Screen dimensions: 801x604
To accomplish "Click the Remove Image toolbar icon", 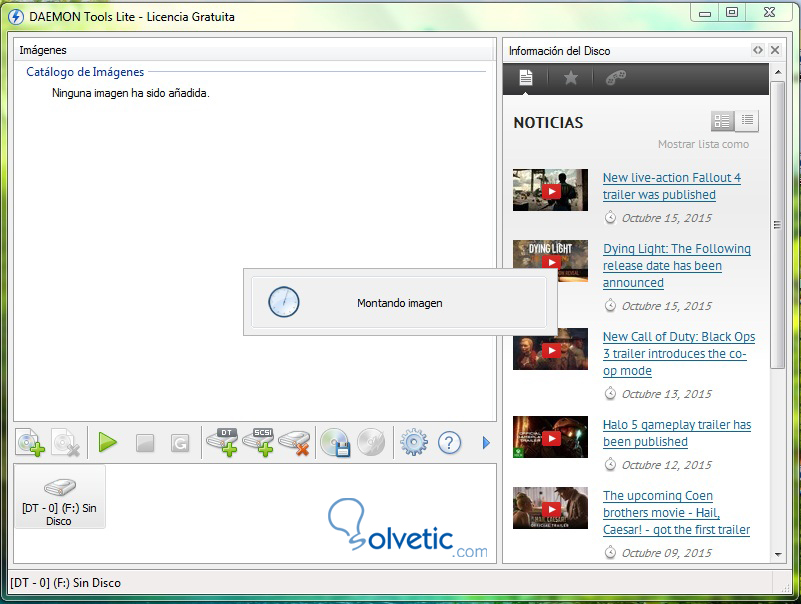I will pos(66,443).
